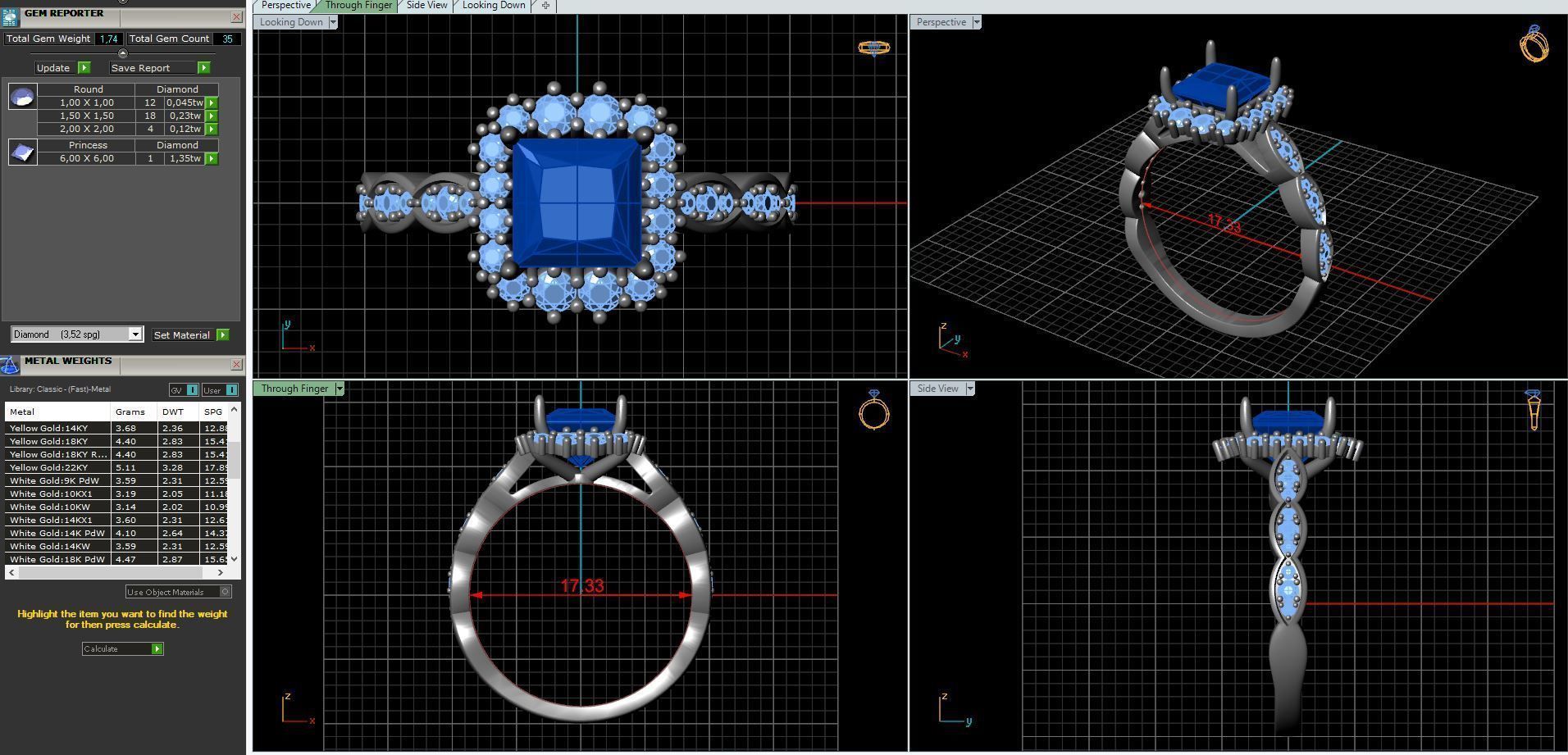The image size is (1568, 755).
Task: Switch to the Perspective tab
Action: coord(285,6)
